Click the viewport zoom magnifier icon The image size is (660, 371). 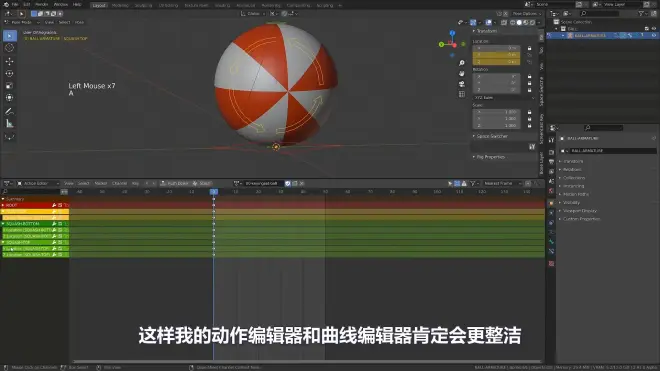pyautogui.click(x=462, y=63)
